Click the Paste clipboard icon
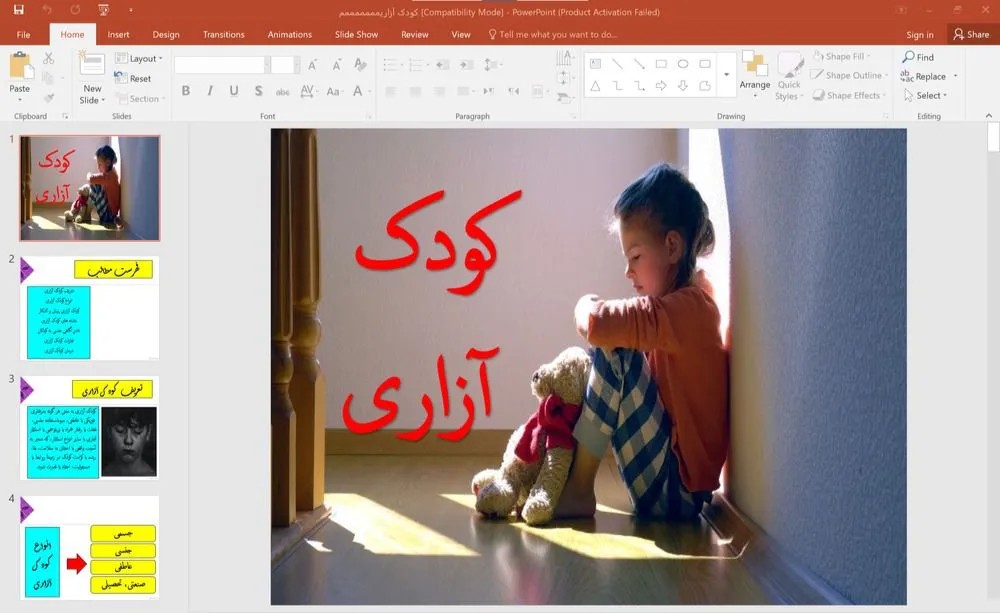1000x613 pixels. pos(20,66)
